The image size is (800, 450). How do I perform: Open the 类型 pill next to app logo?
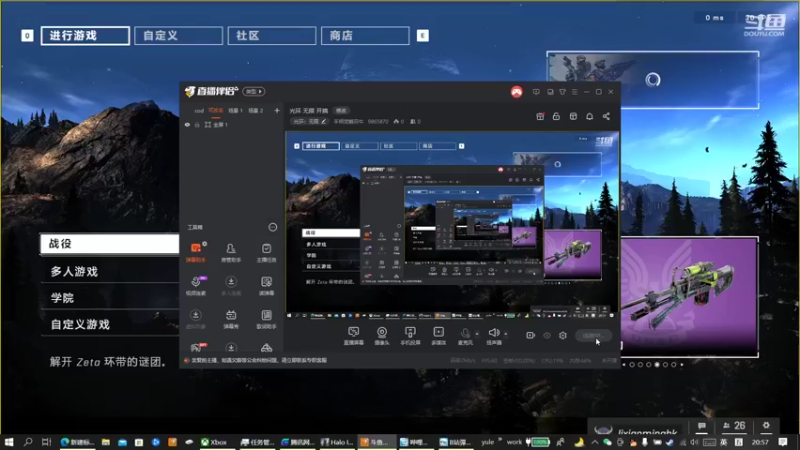click(254, 91)
